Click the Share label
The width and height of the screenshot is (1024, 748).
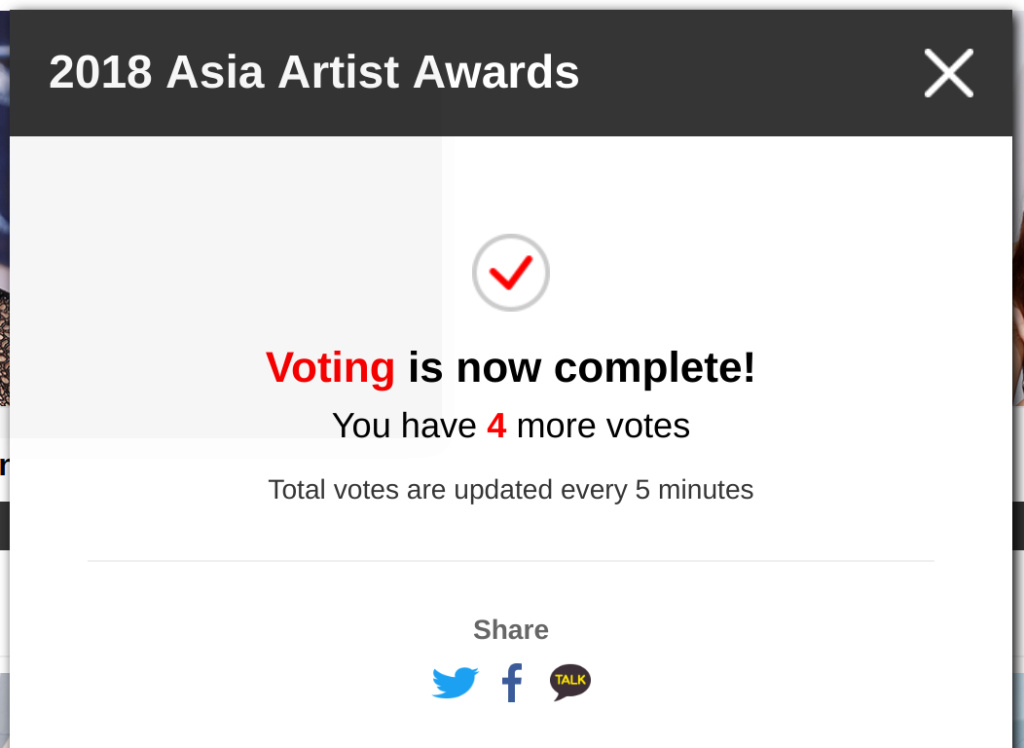[511, 630]
